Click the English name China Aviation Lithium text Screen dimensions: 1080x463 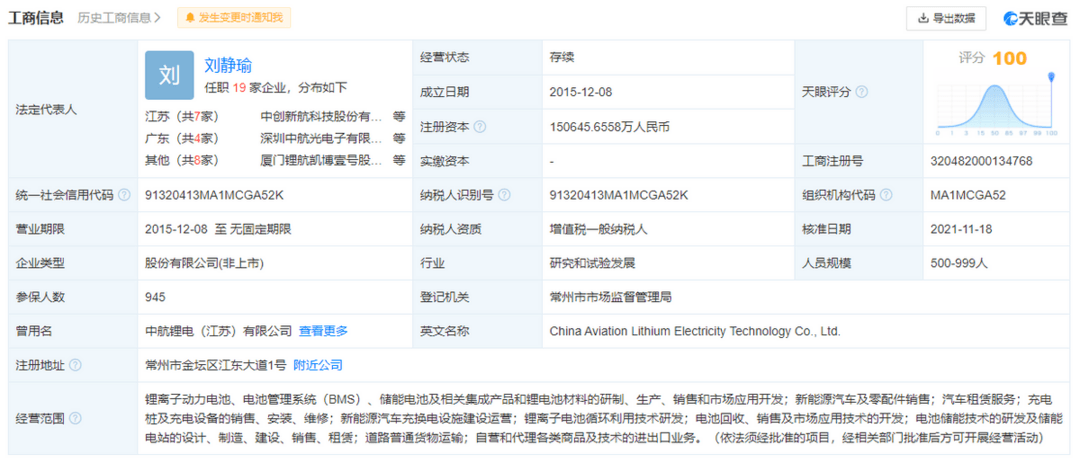click(x=695, y=331)
